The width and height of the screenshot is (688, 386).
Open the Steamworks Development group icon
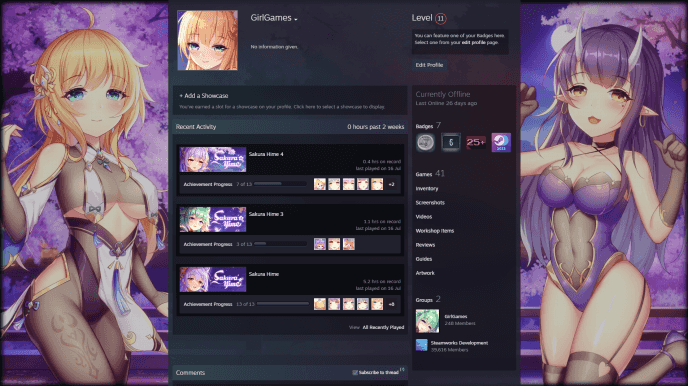pyautogui.click(x=422, y=345)
